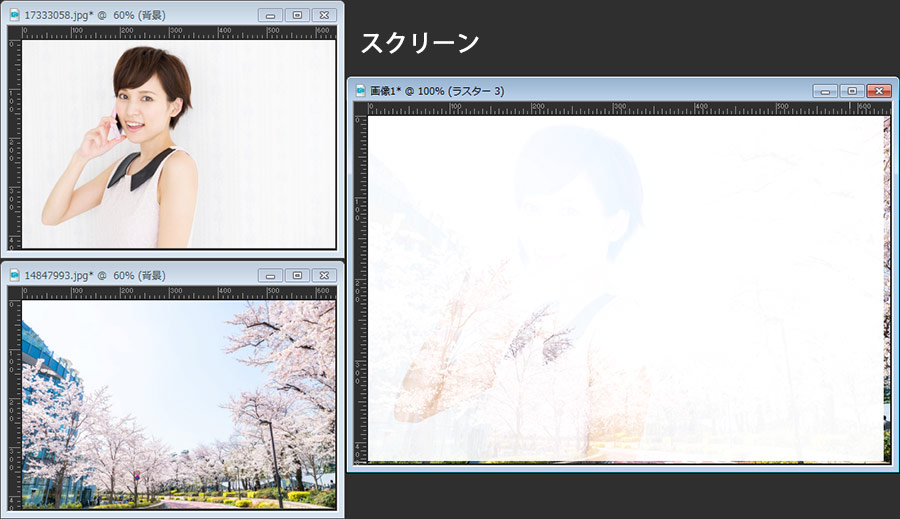Close the 画像1 window with red X

click(879, 91)
